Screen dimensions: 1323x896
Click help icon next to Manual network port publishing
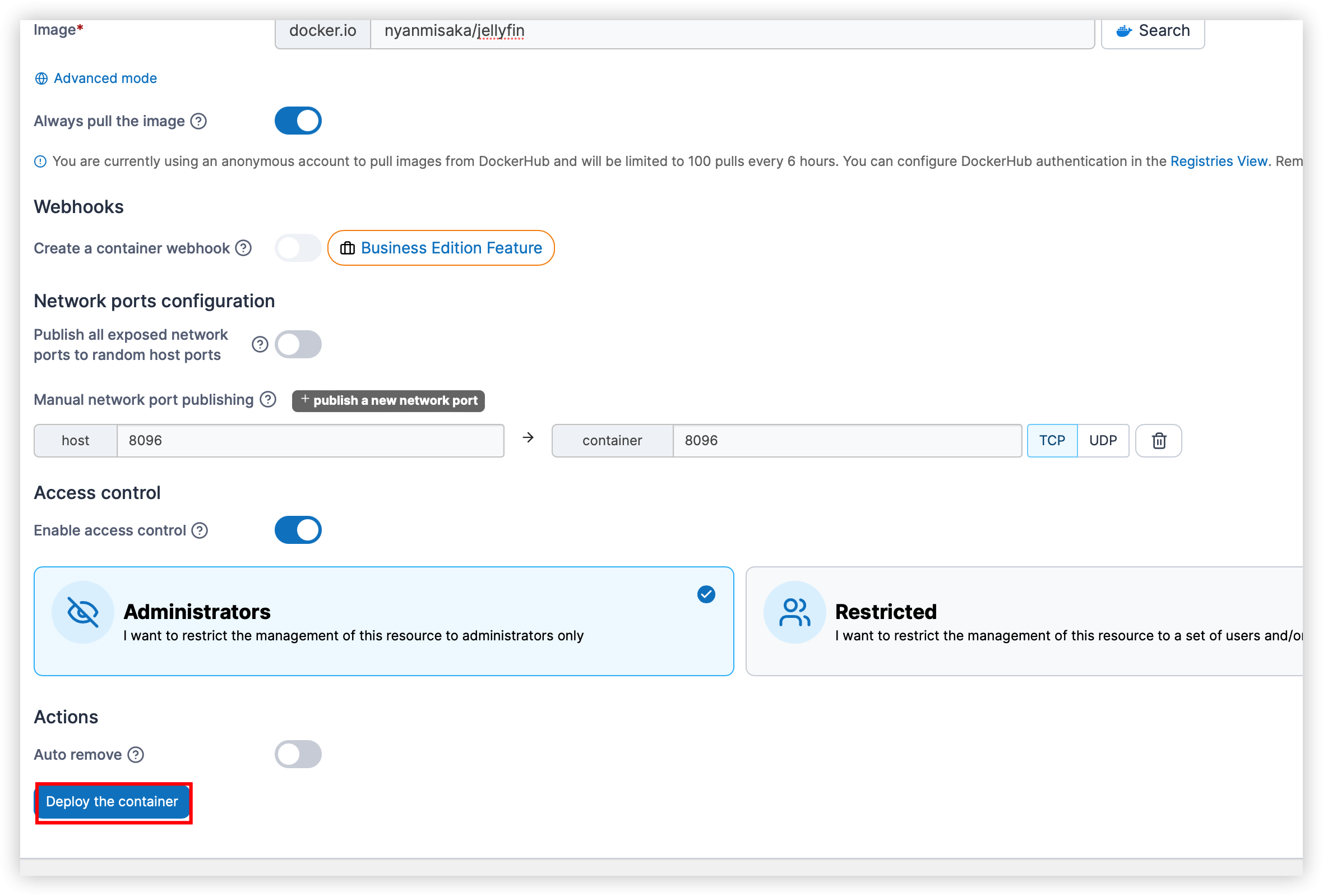267,400
